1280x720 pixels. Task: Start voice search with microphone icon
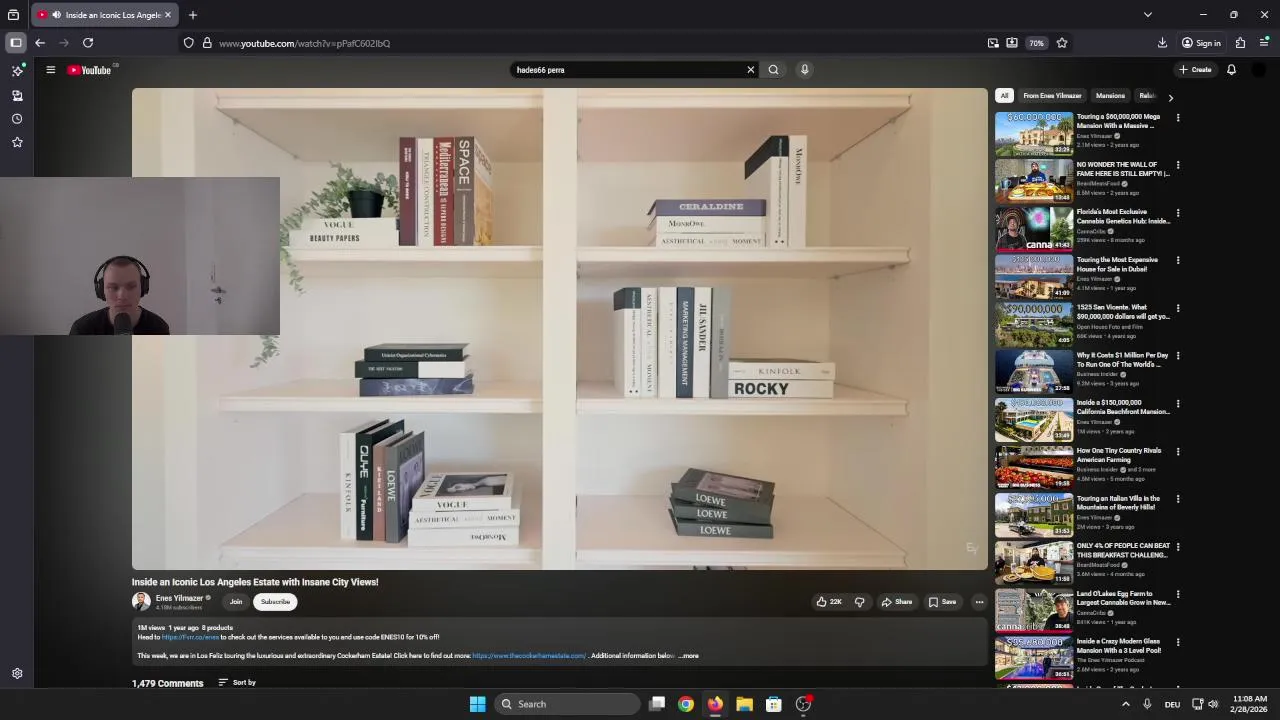click(x=804, y=70)
